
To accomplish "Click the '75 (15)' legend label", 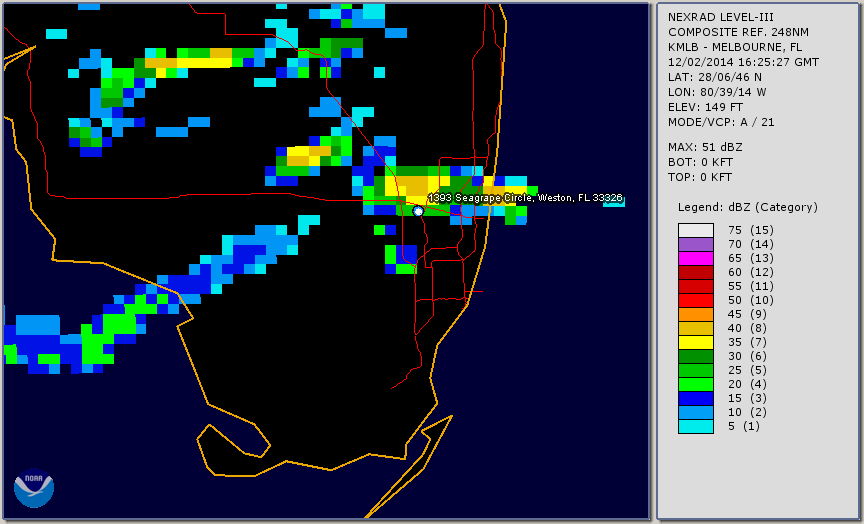I will (750, 230).
